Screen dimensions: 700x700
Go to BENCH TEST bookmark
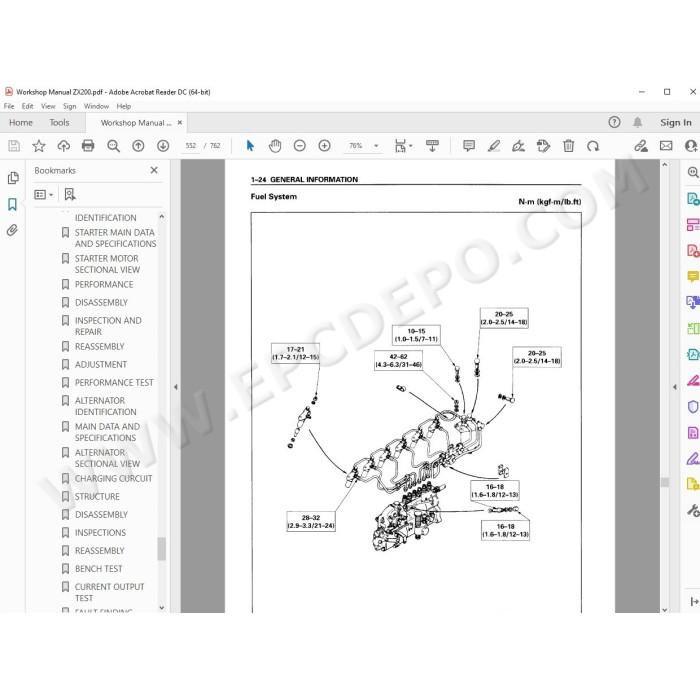(98, 569)
